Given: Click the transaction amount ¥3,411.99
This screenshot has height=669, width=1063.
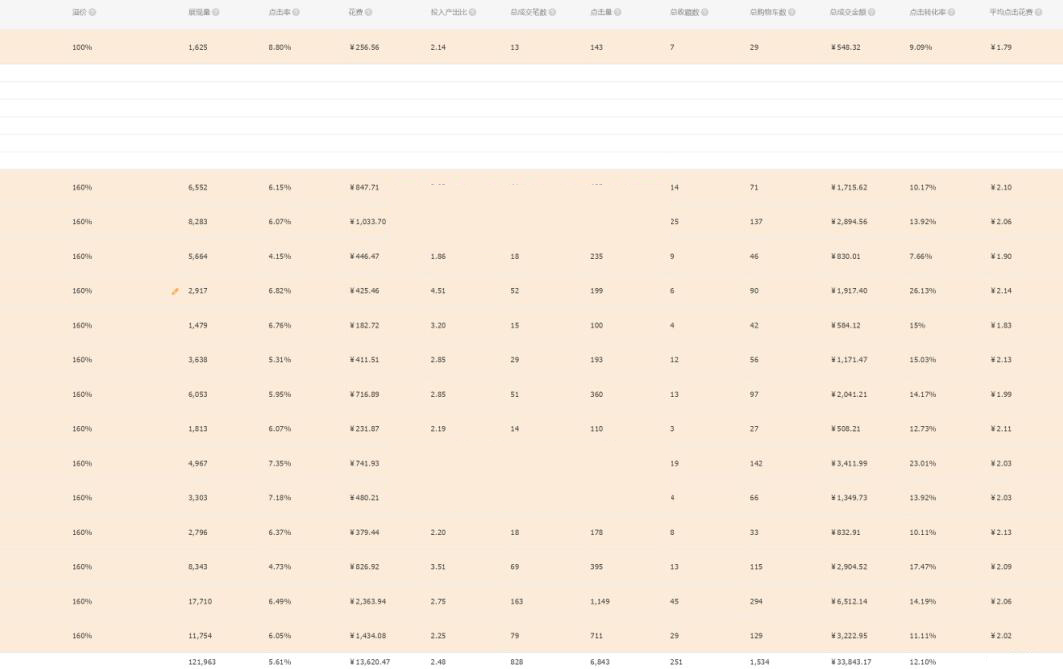Looking at the screenshot, I should pos(849,464).
